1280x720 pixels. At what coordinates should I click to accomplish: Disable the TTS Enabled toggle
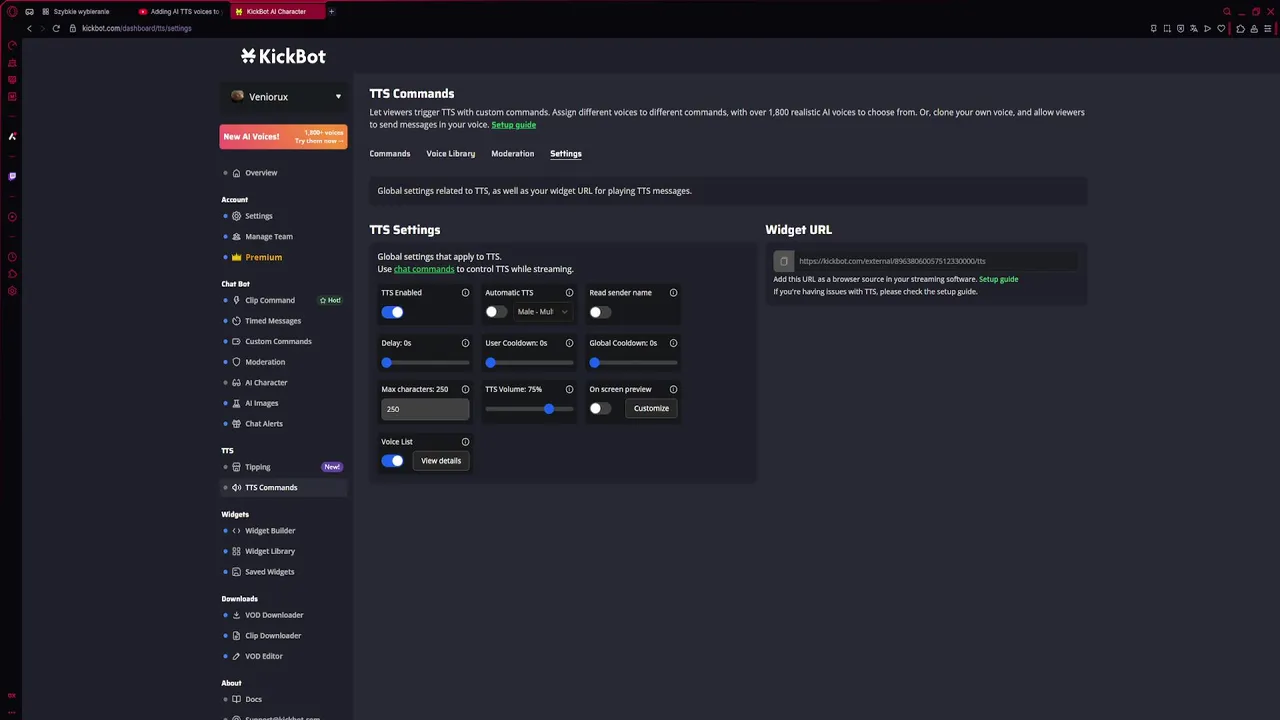point(392,312)
